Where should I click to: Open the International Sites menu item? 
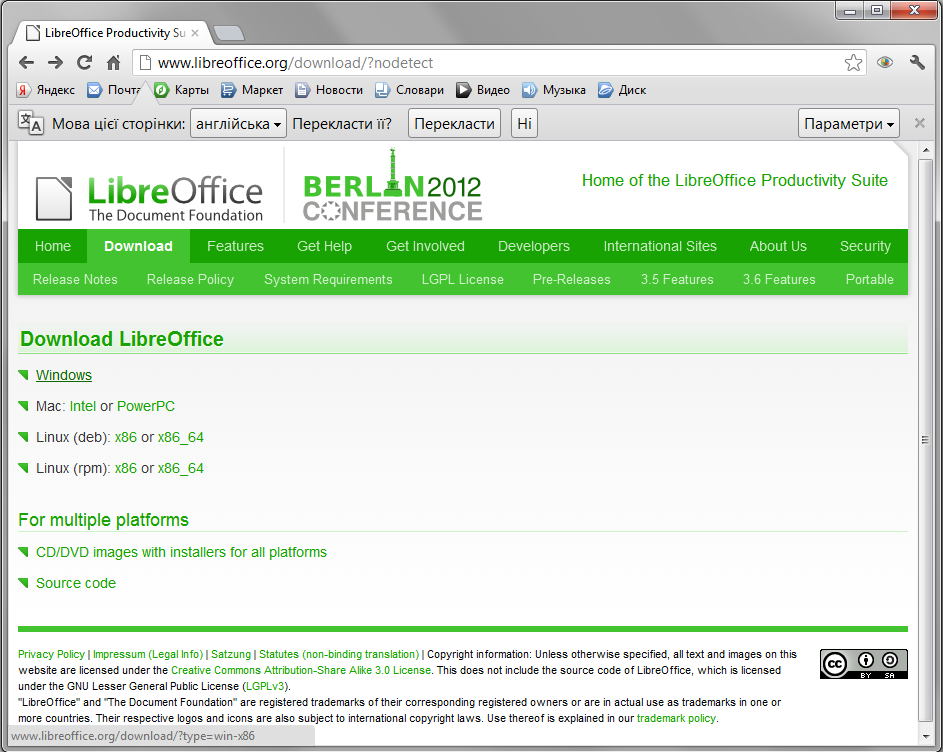(x=660, y=246)
